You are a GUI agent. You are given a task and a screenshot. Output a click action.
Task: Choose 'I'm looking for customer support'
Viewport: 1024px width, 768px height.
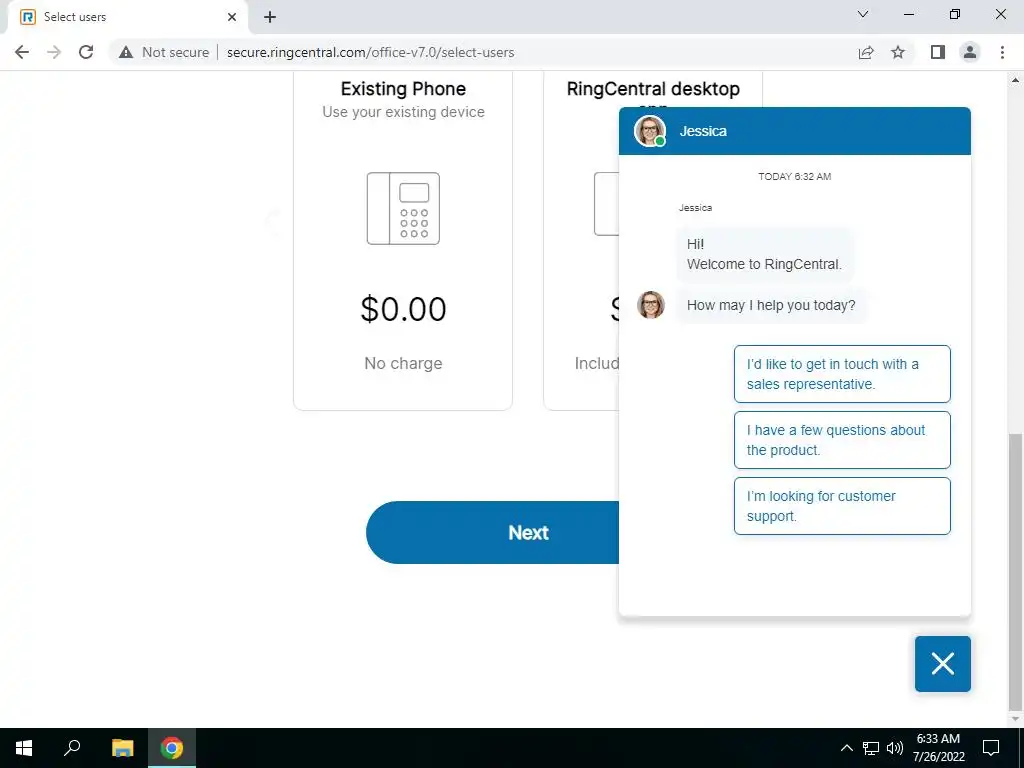(842, 506)
